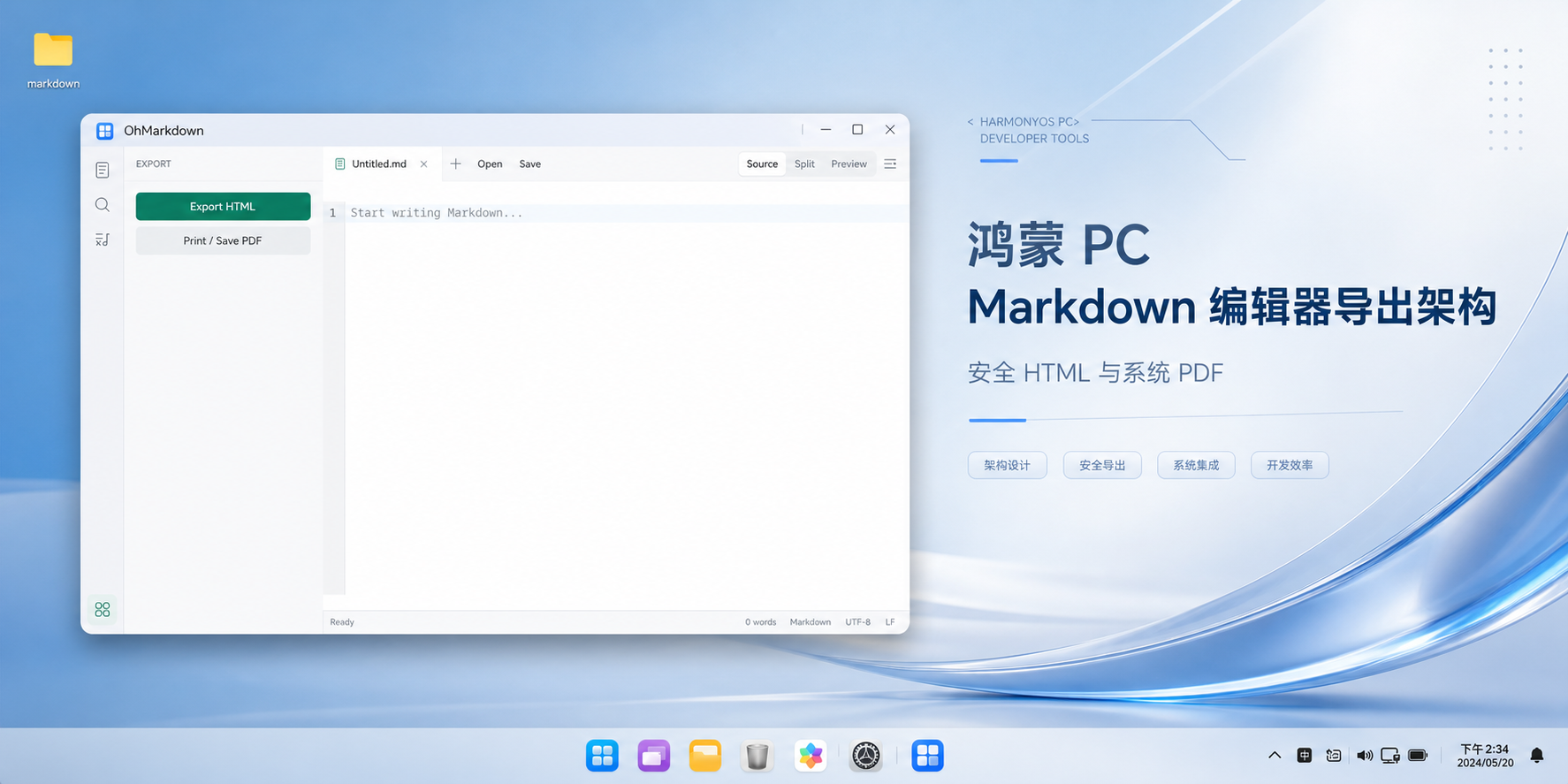Click the battery tray icon
The image size is (1568, 784).
(x=1419, y=756)
